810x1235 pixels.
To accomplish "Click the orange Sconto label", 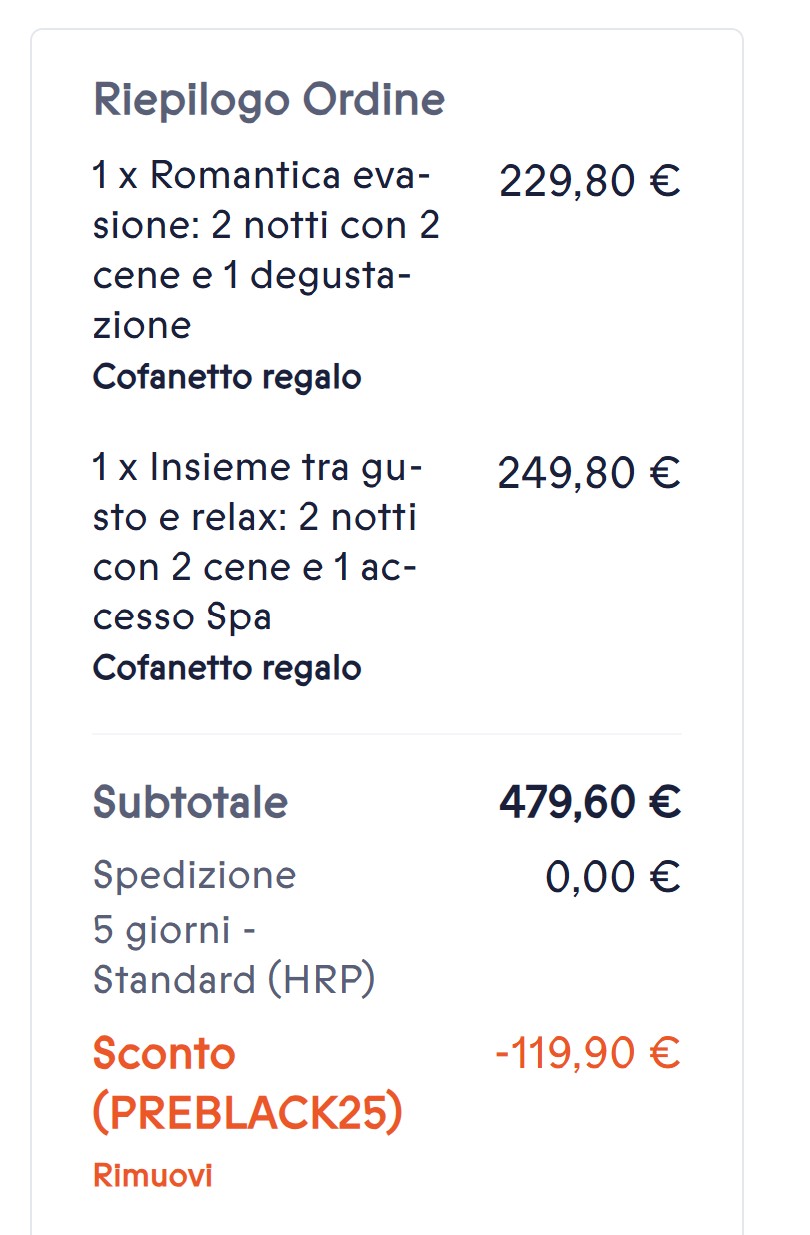I will [x=164, y=1054].
